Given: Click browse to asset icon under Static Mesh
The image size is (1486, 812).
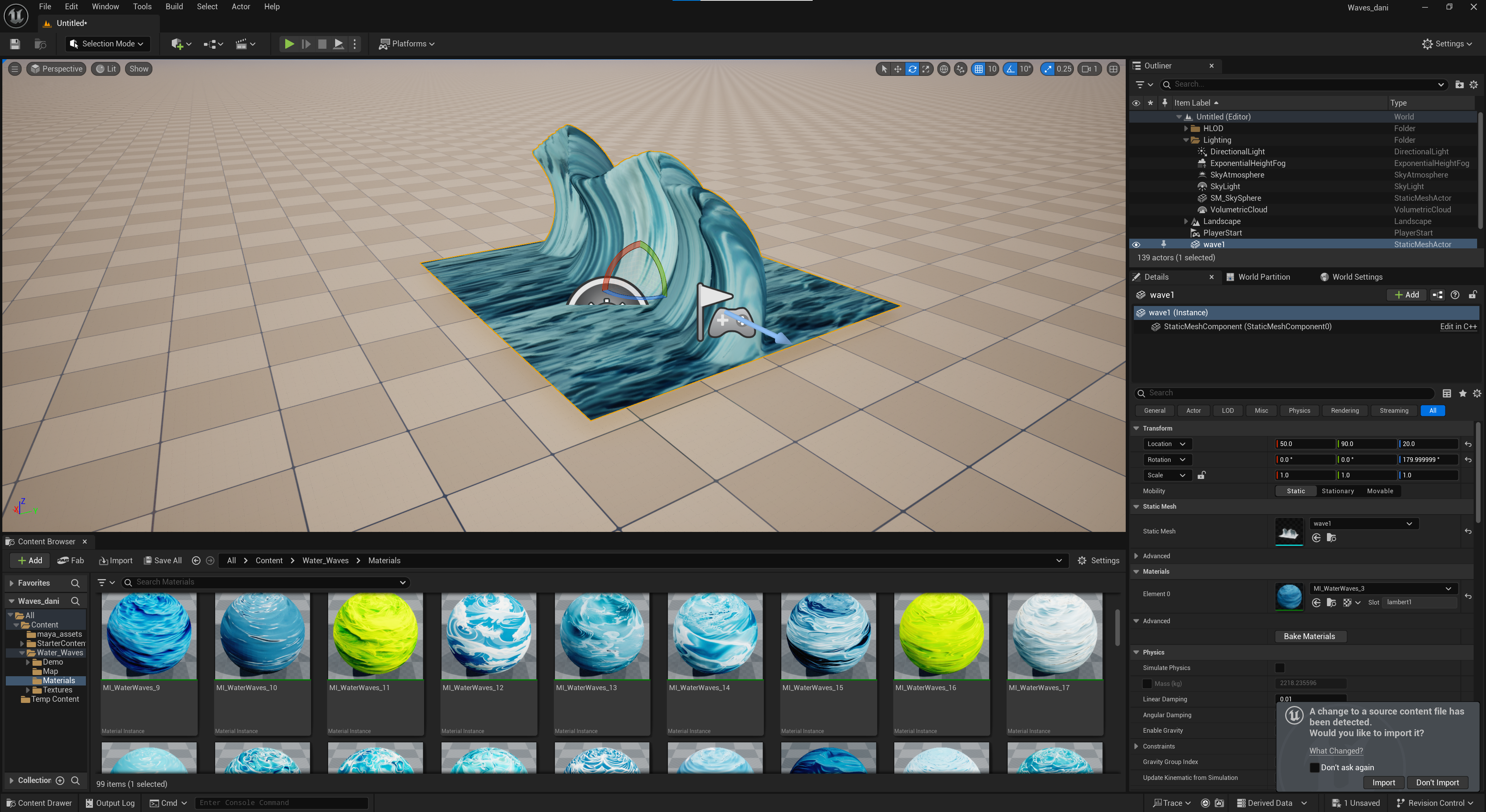Looking at the screenshot, I should tap(1331, 537).
